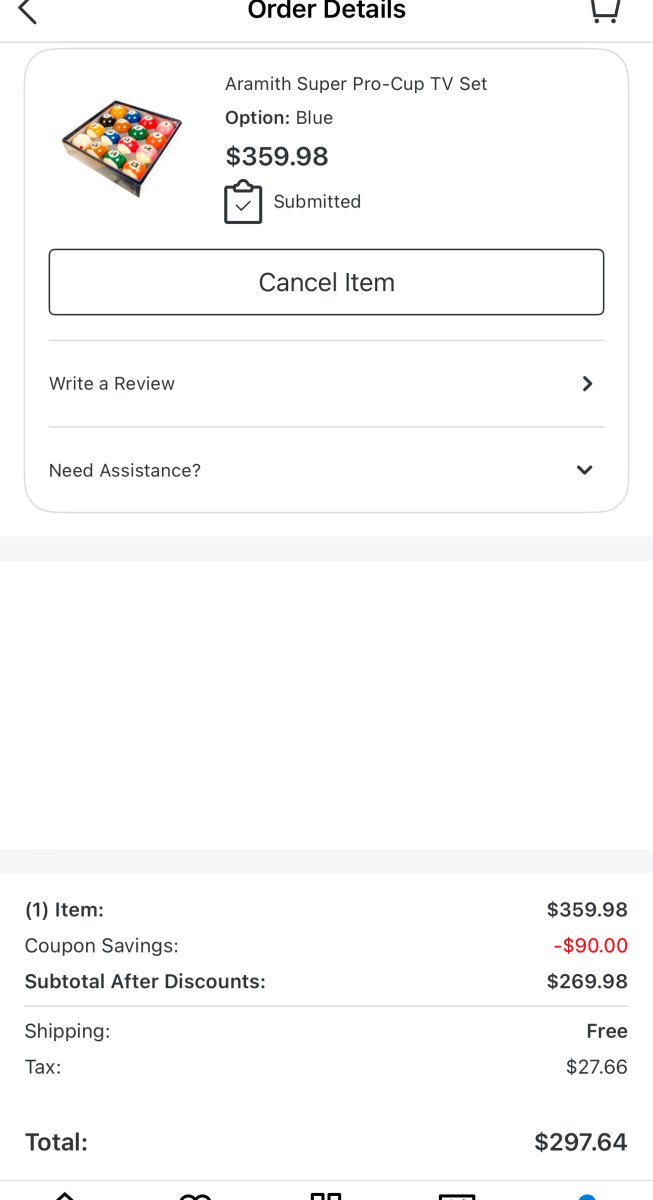The width and height of the screenshot is (653, 1200).
Task: Open the heart favorites icon in bottom bar
Action: (195, 1195)
